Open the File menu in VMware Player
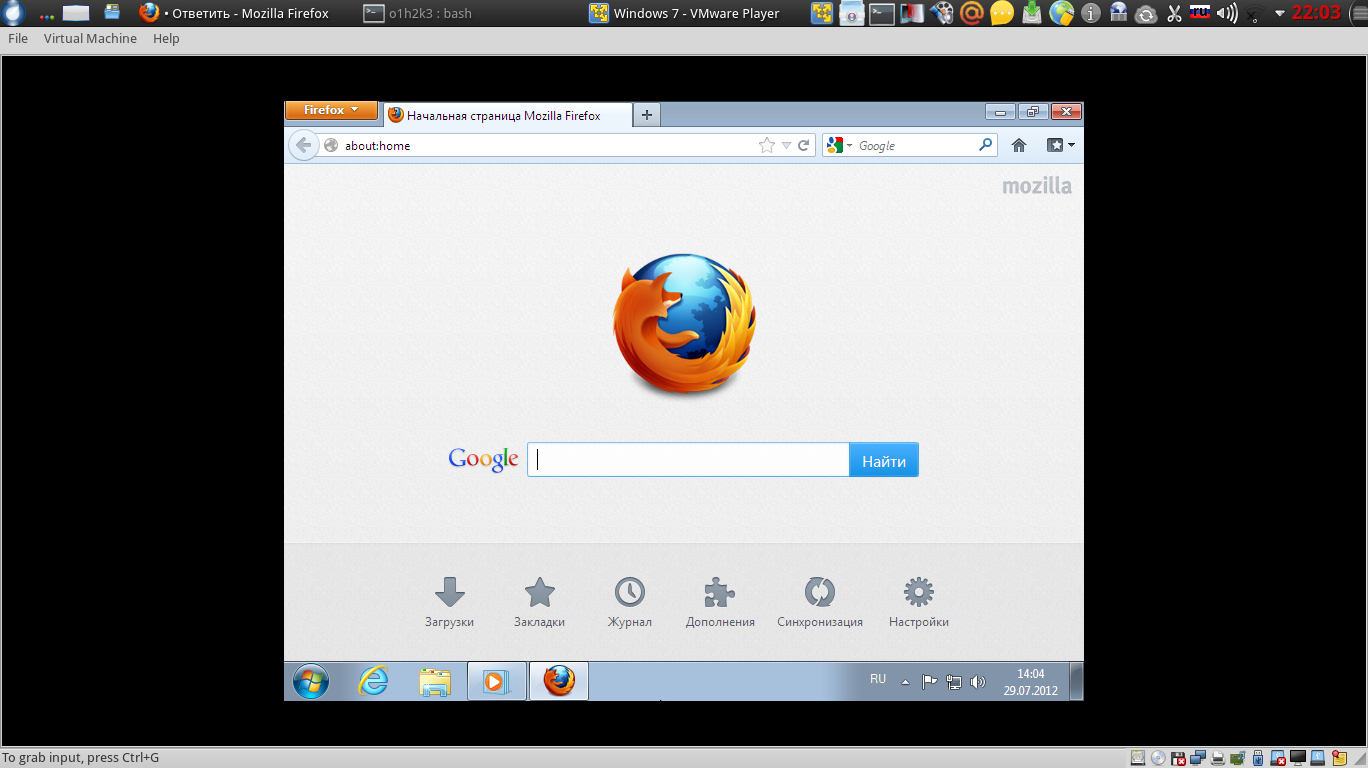 18,38
